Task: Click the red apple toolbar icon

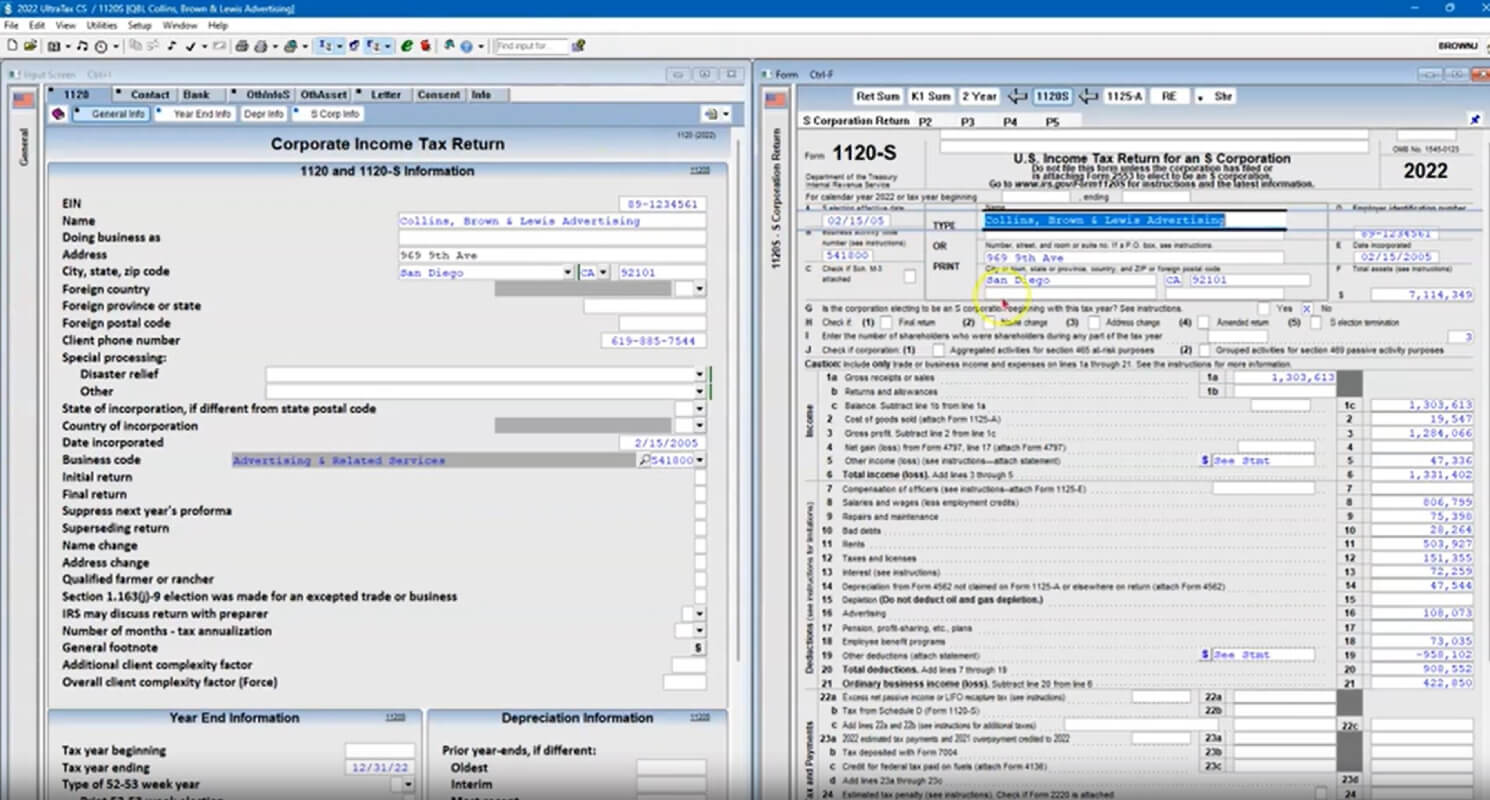Action: pos(425,46)
